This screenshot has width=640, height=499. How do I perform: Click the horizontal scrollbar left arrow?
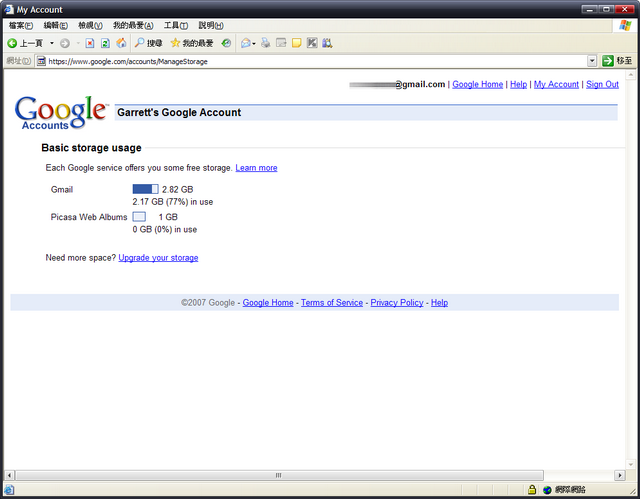9,475
